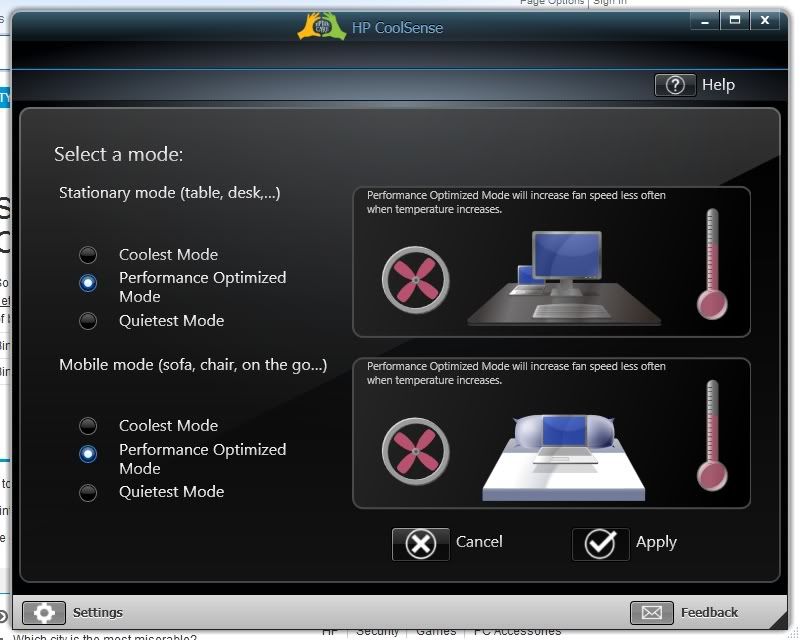Click the desktop computer on desk illustration
This screenshot has width=800, height=640.
(564, 278)
